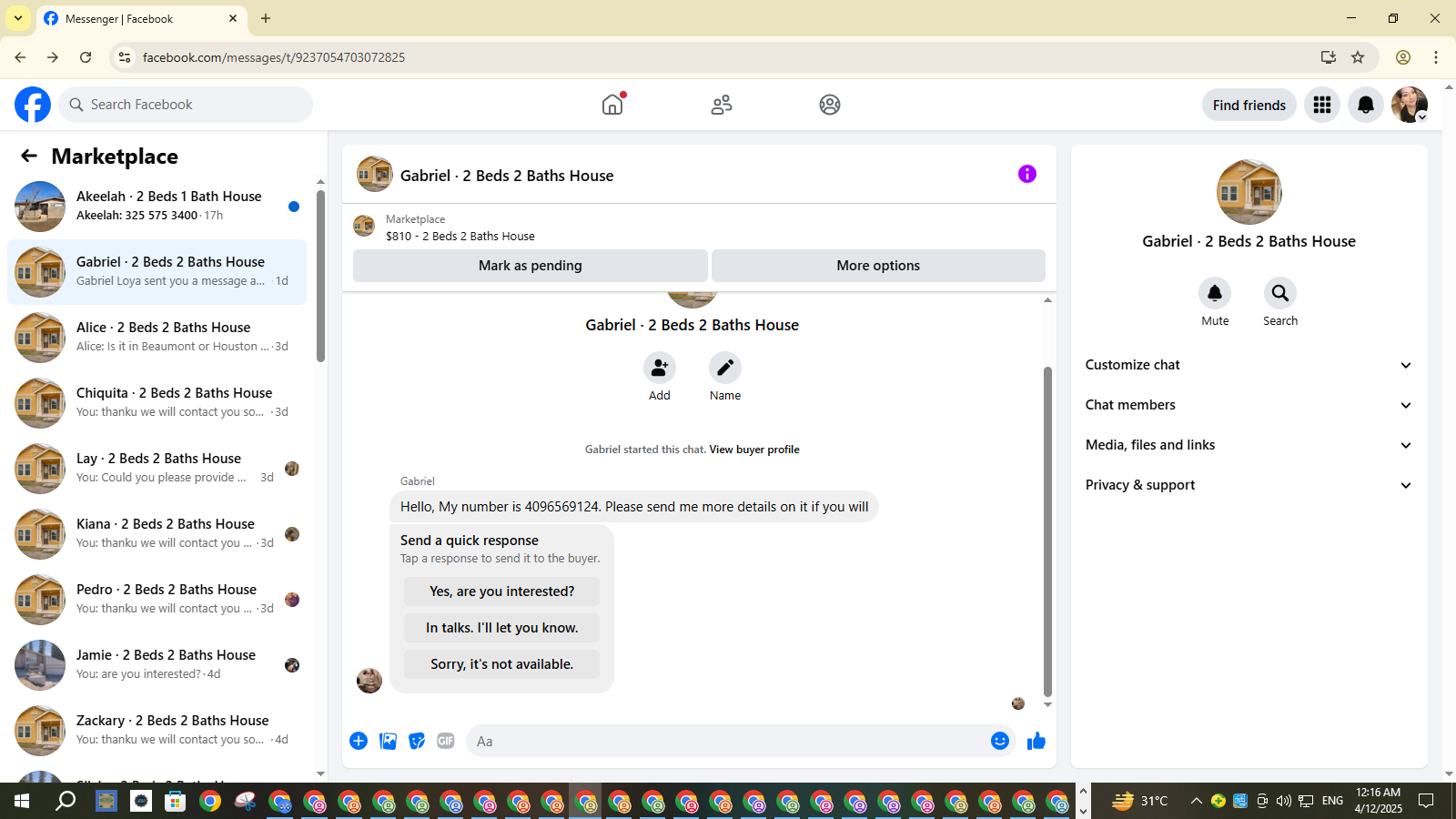The height and width of the screenshot is (819, 1456).
Task: Open Windows taskbar search
Action: coord(66,801)
